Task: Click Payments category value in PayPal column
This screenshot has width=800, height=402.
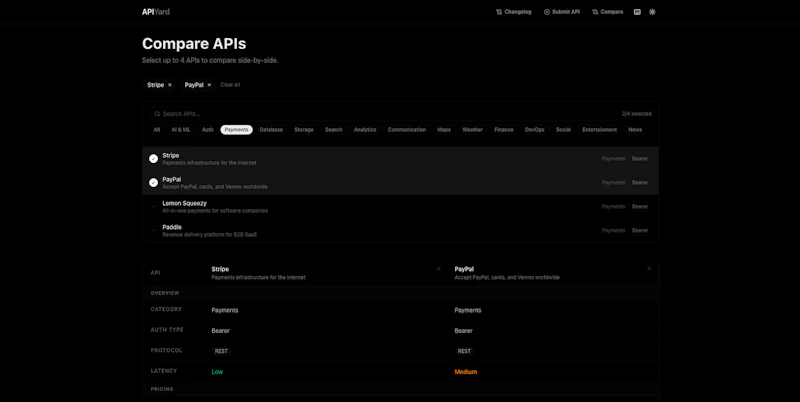Action: point(468,310)
